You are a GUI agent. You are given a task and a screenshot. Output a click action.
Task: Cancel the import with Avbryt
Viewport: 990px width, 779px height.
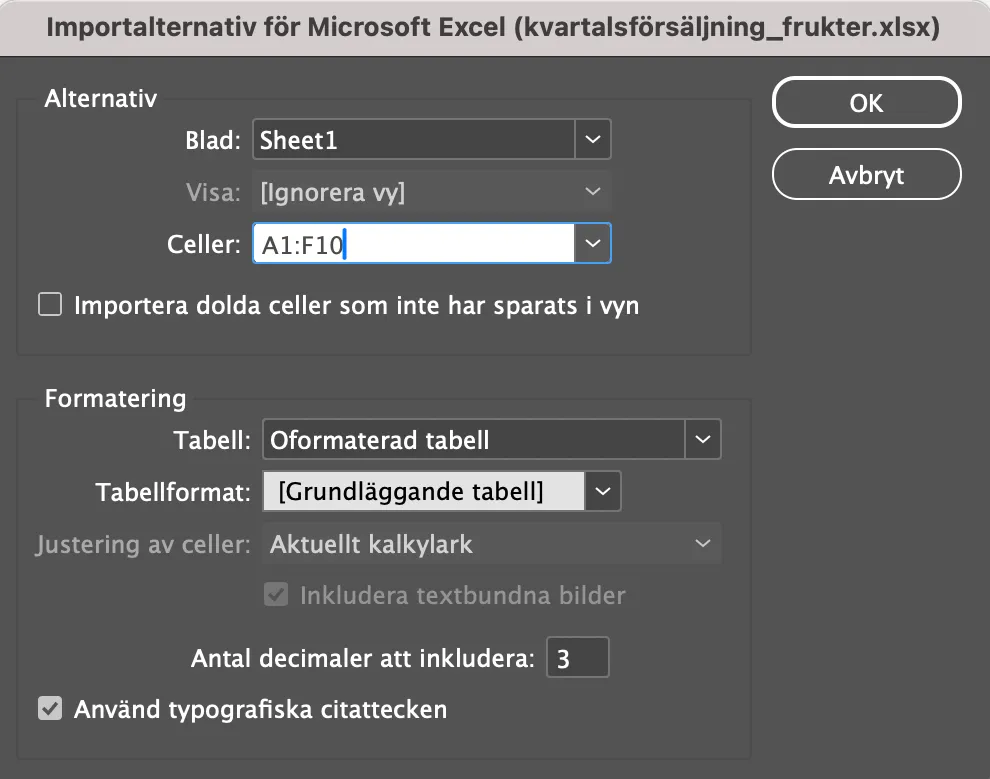click(866, 174)
